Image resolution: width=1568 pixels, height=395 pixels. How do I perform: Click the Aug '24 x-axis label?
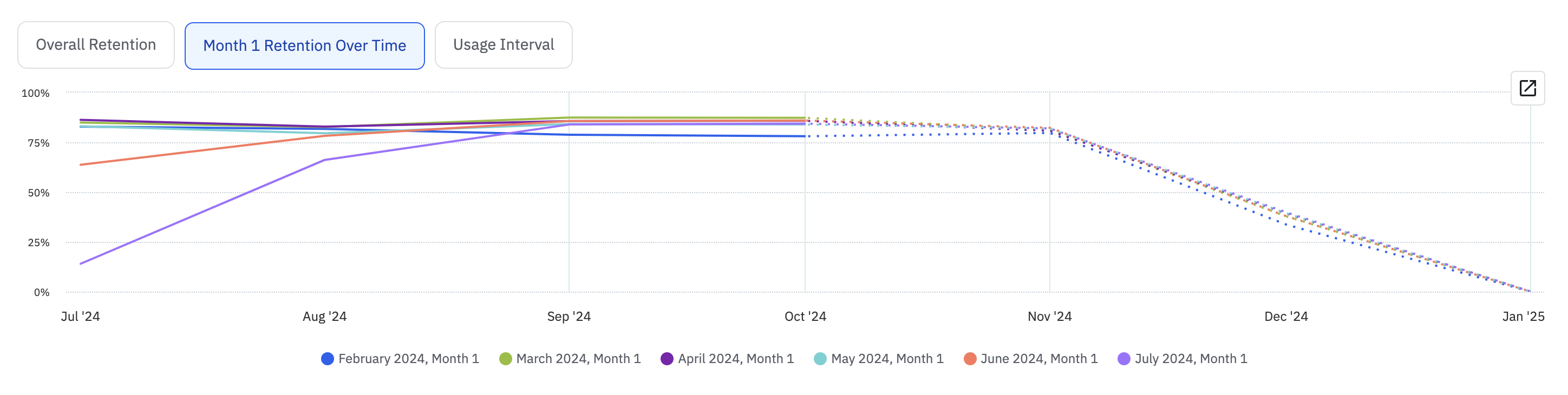coord(324,317)
